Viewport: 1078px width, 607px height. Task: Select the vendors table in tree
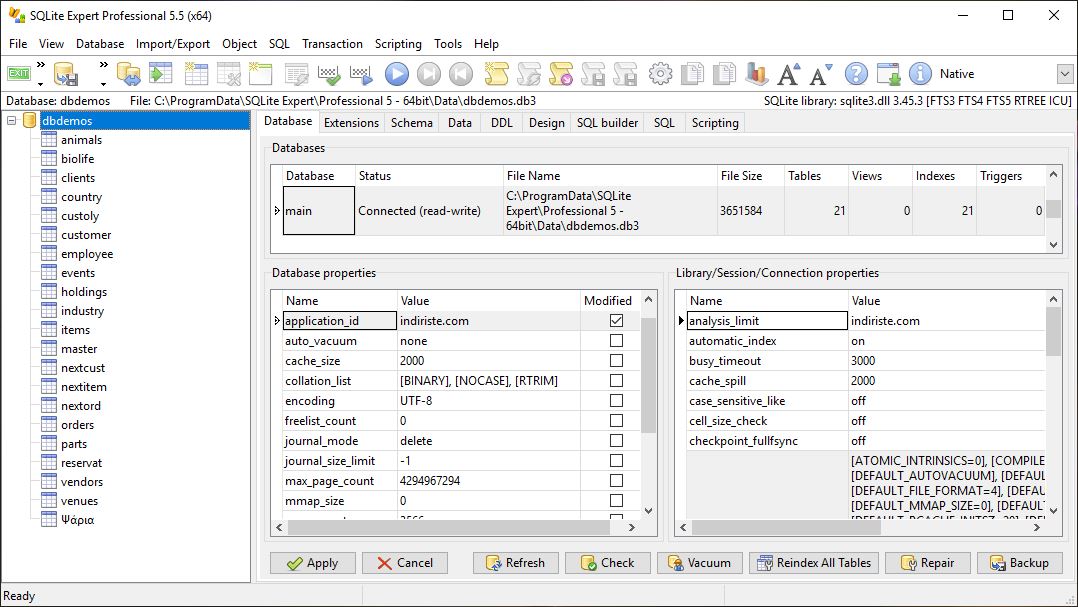82,482
